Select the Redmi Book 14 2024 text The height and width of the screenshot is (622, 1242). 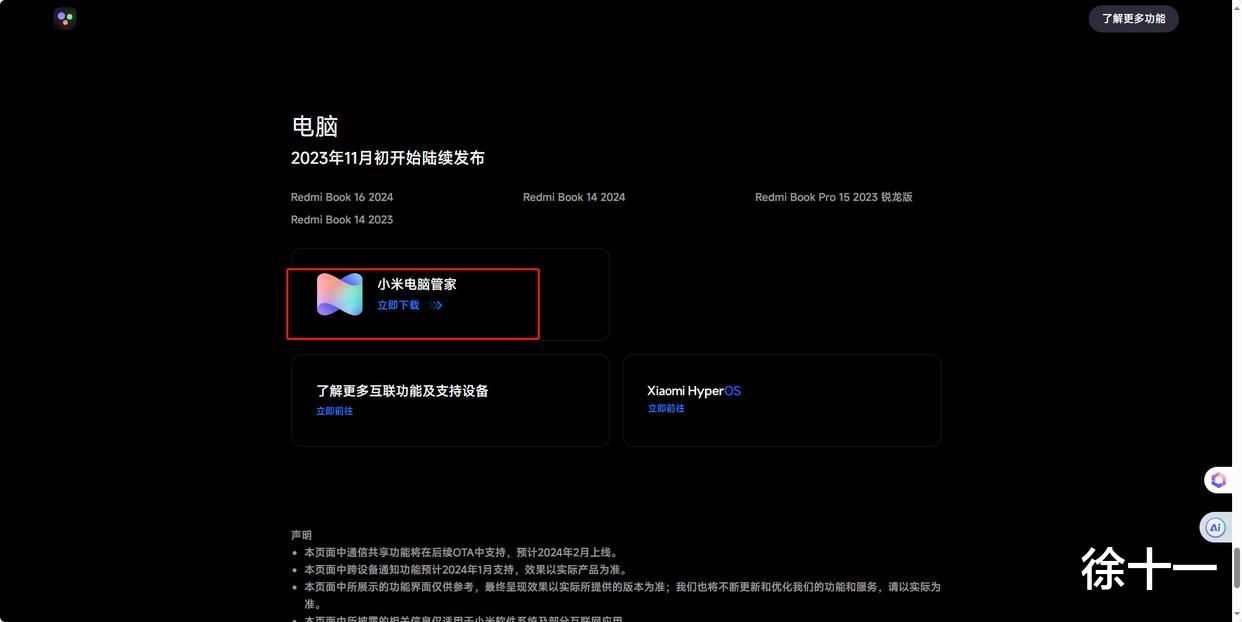pyautogui.click(x=574, y=197)
